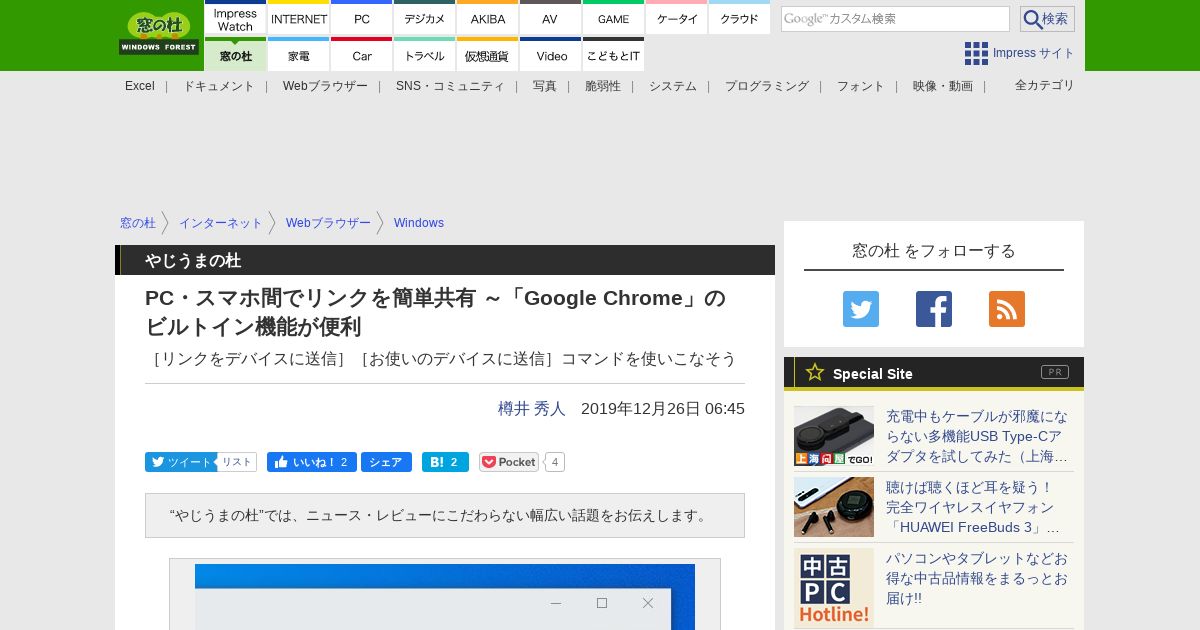The image size is (1200, 630).
Task: Open the こどもとIT tab
Action: pyautogui.click(x=613, y=54)
